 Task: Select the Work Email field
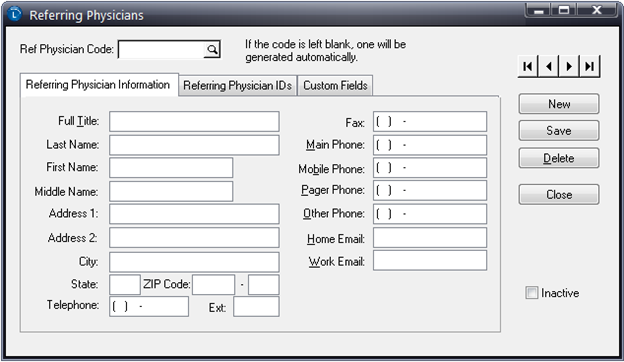pos(430,261)
